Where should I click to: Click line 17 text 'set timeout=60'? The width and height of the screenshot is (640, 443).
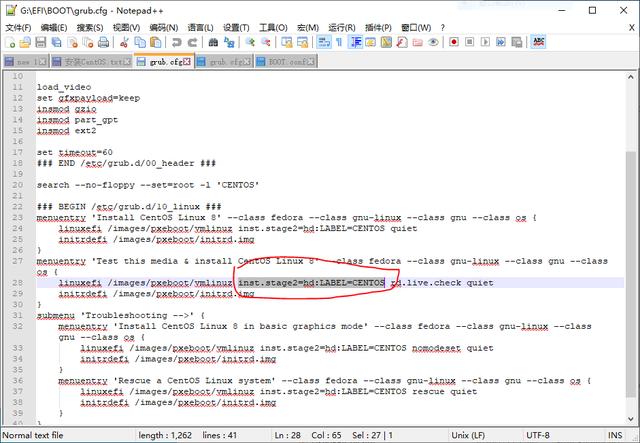75,152
